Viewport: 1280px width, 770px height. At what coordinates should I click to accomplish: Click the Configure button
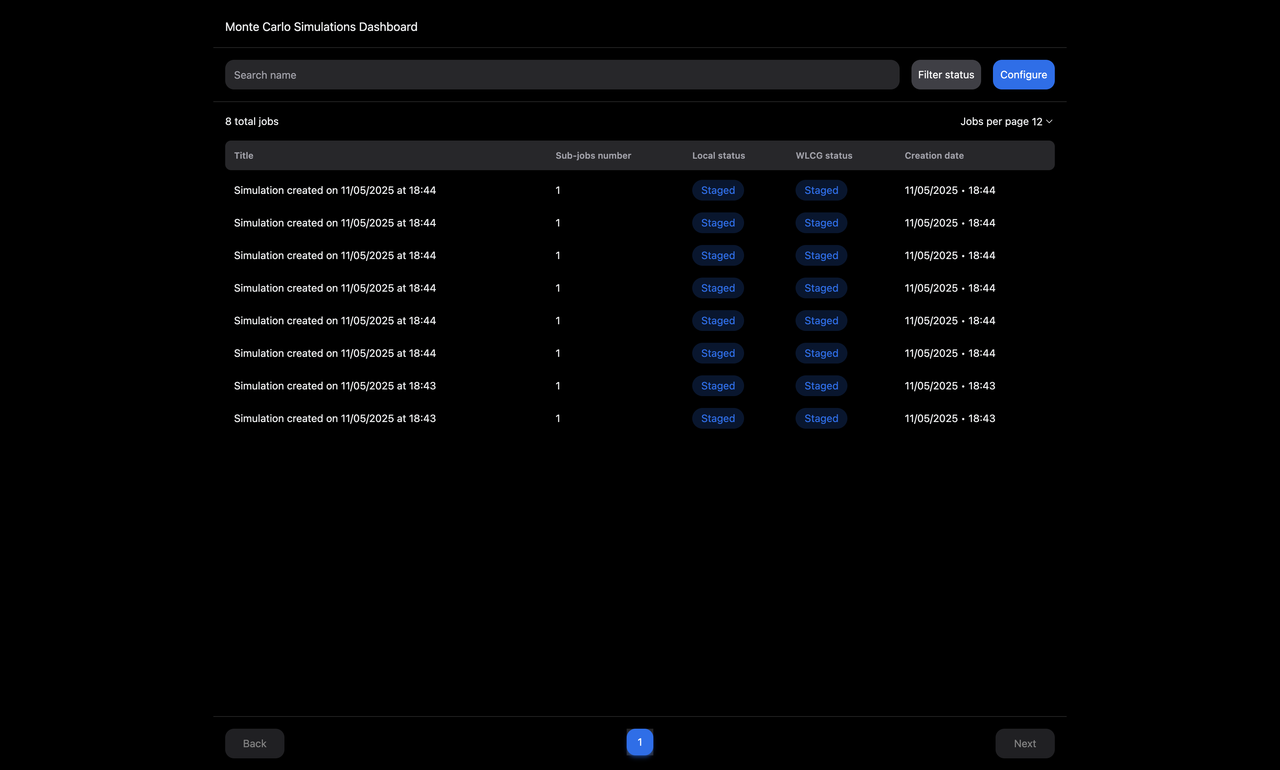pos(1023,74)
